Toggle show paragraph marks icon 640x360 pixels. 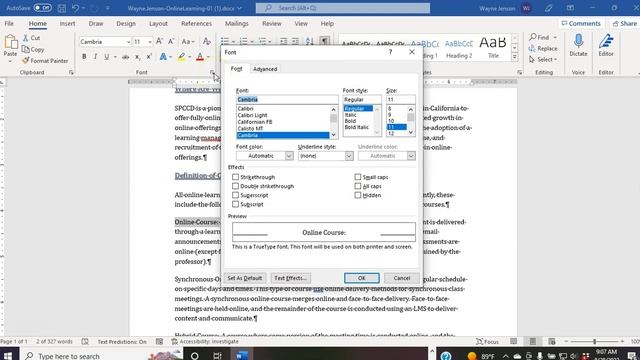click(x=324, y=41)
